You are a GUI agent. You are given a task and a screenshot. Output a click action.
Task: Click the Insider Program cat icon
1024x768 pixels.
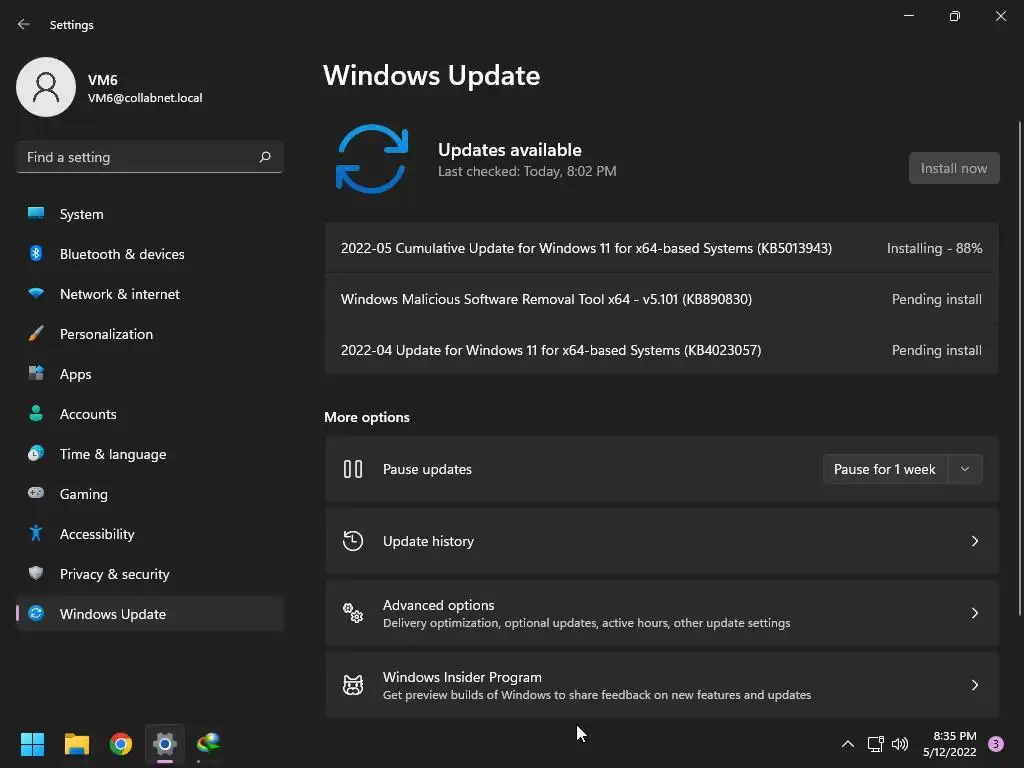pos(353,684)
